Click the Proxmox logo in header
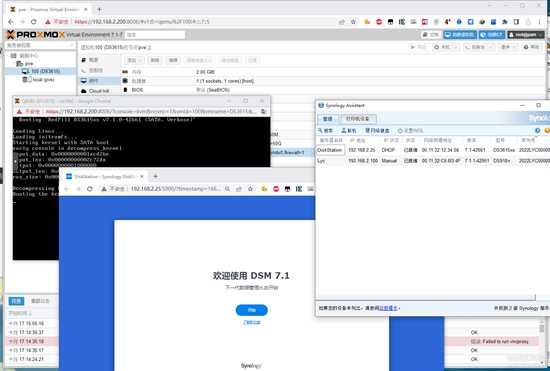 click(x=36, y=34)
